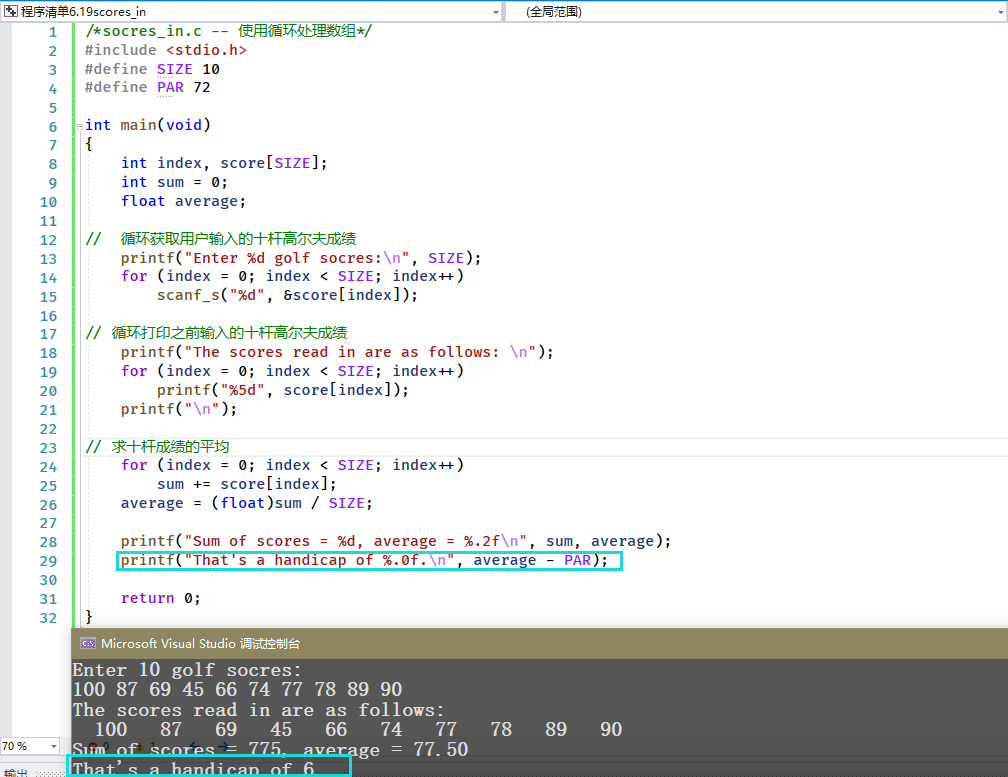The image size is (1008, 777).
Task: Open the 程序清单6.19scores_in project dropdown
Action: pos(496,11)
